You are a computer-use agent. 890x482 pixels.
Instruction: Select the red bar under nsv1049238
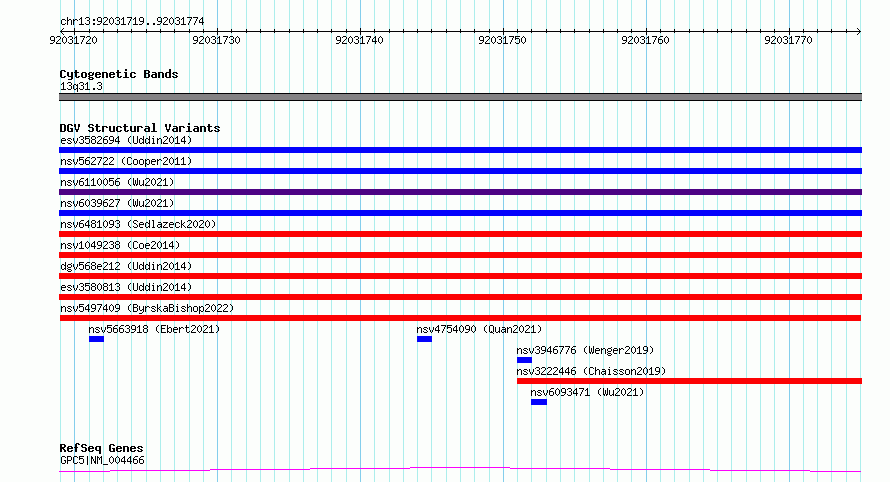[x=460, y=255]
